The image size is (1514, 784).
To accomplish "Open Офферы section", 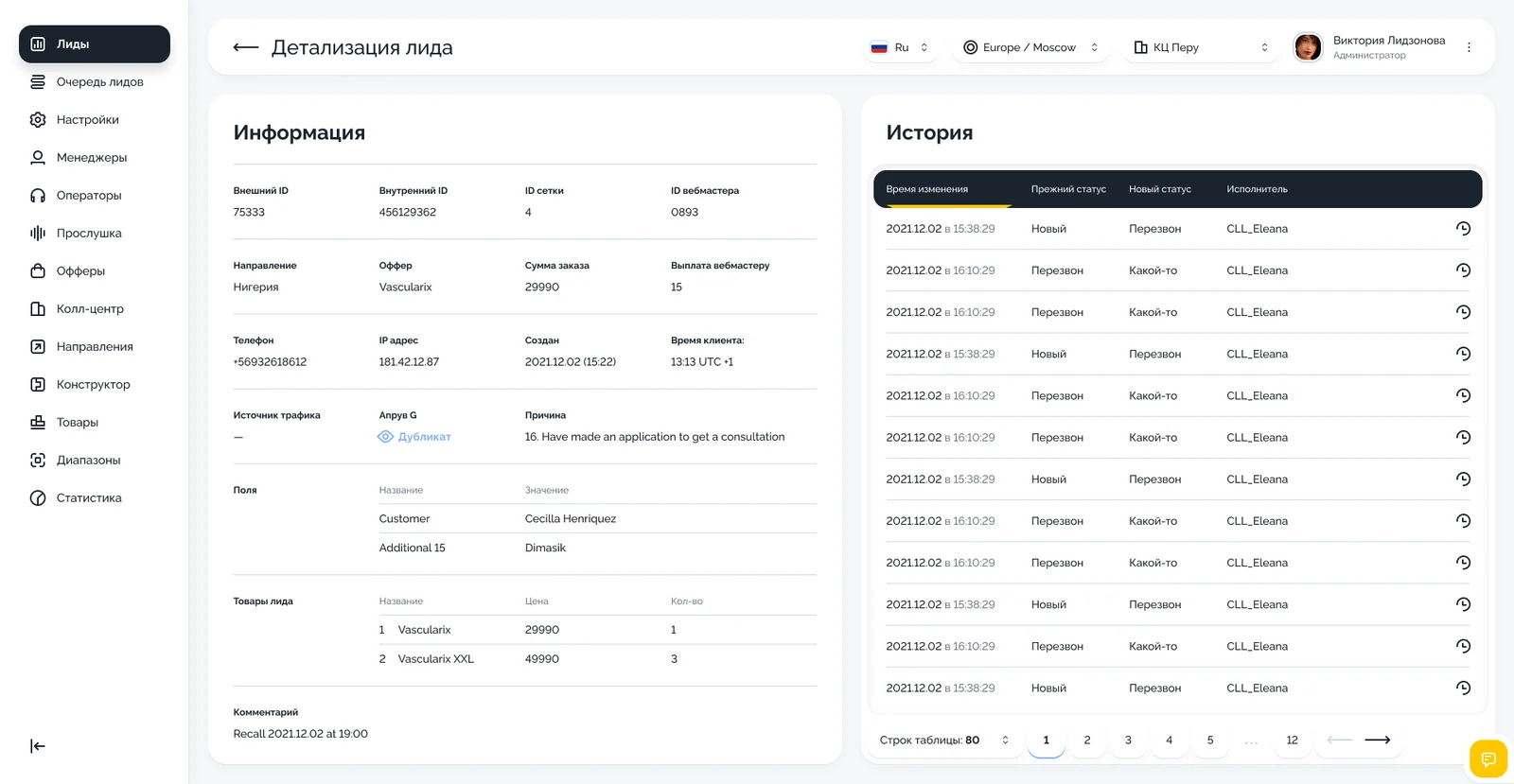I will 95,271.
